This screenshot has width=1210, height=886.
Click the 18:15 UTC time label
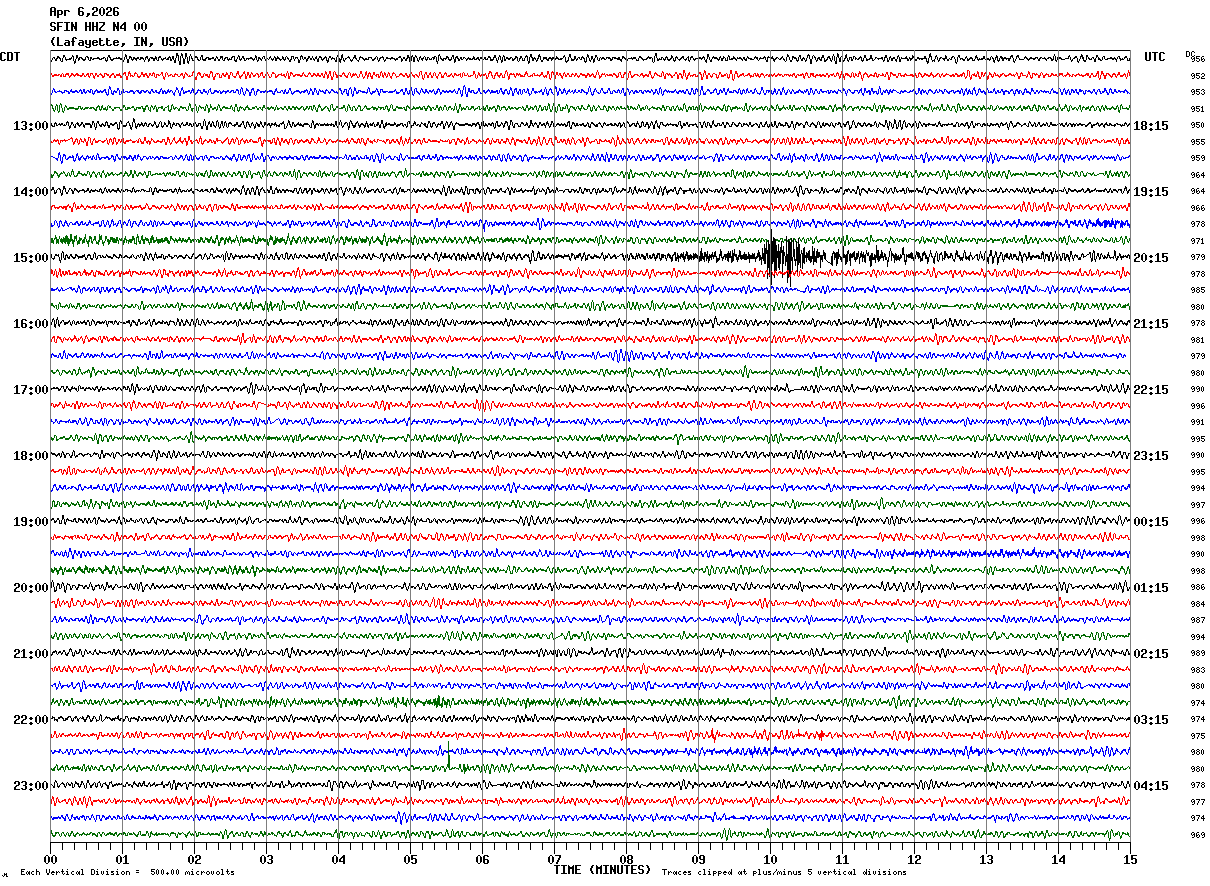1151,126
